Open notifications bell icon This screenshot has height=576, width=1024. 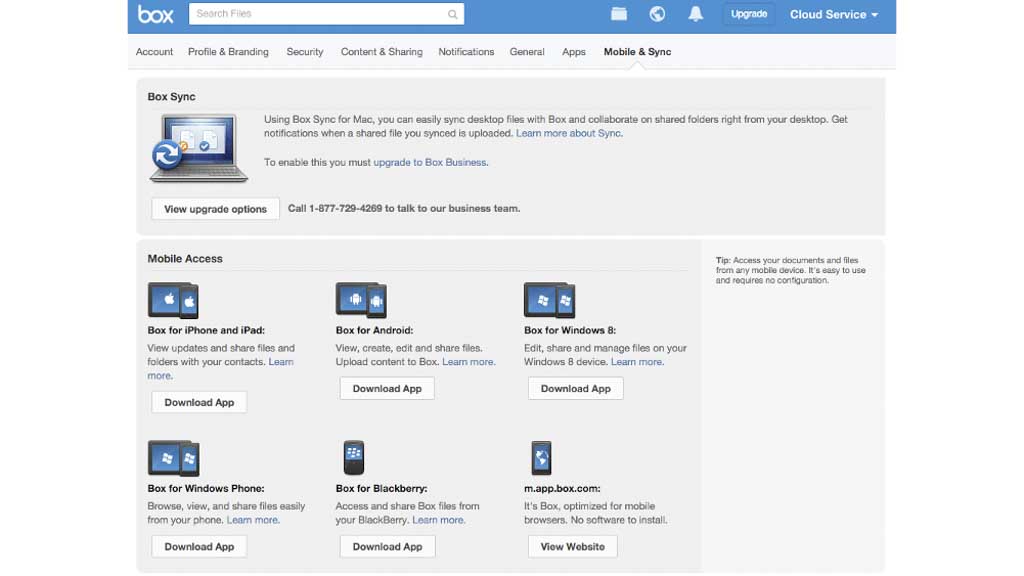695,14
